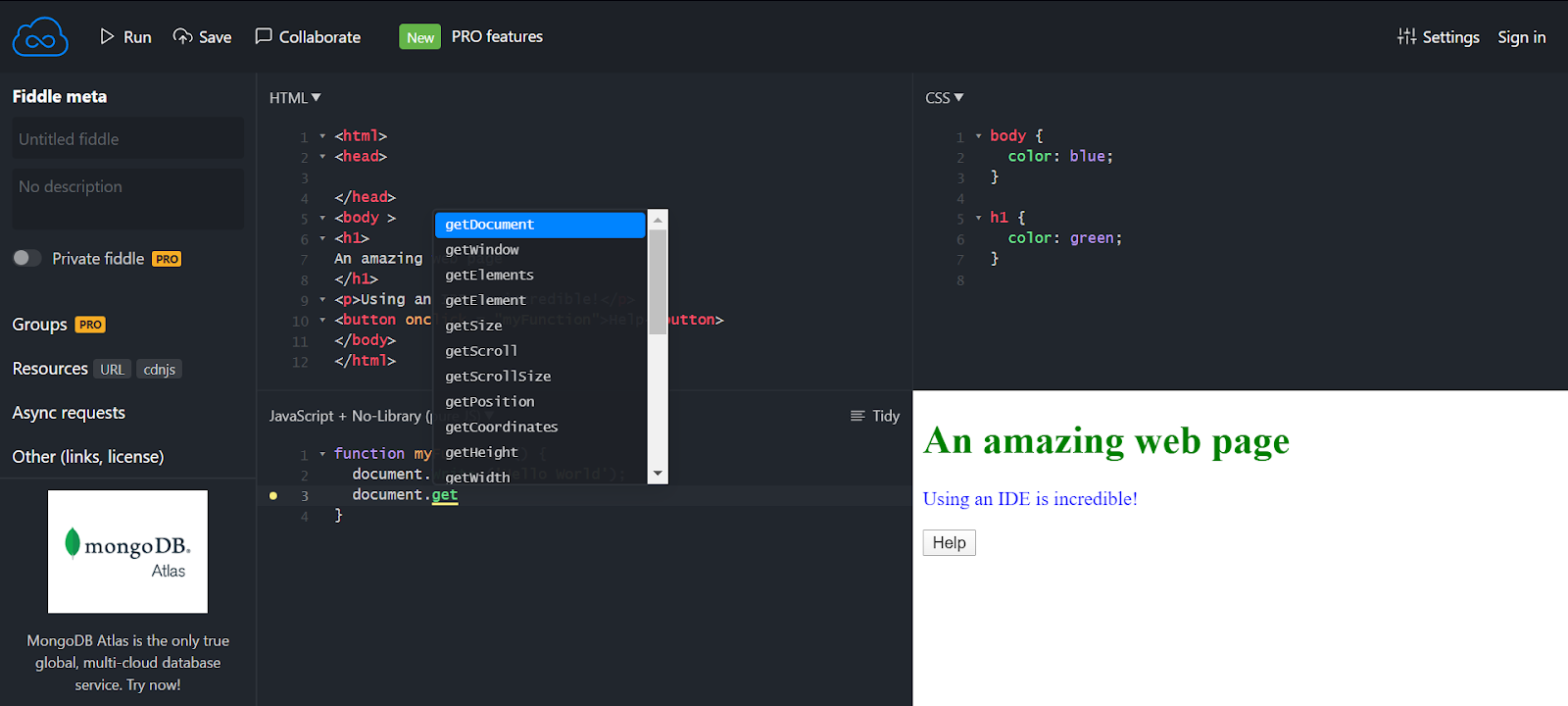Toggle the Private fiddle switch

click(27, 258)
